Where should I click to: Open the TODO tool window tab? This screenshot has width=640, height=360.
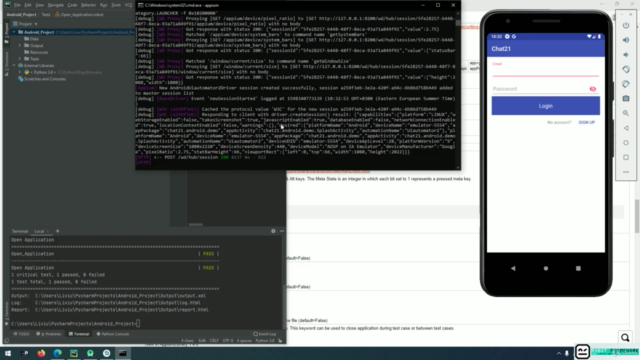tap(22, 334)
